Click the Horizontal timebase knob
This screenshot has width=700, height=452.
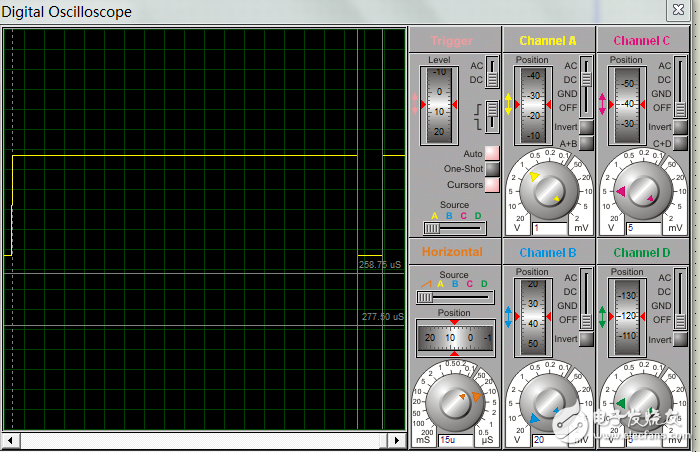click(457, 401)
